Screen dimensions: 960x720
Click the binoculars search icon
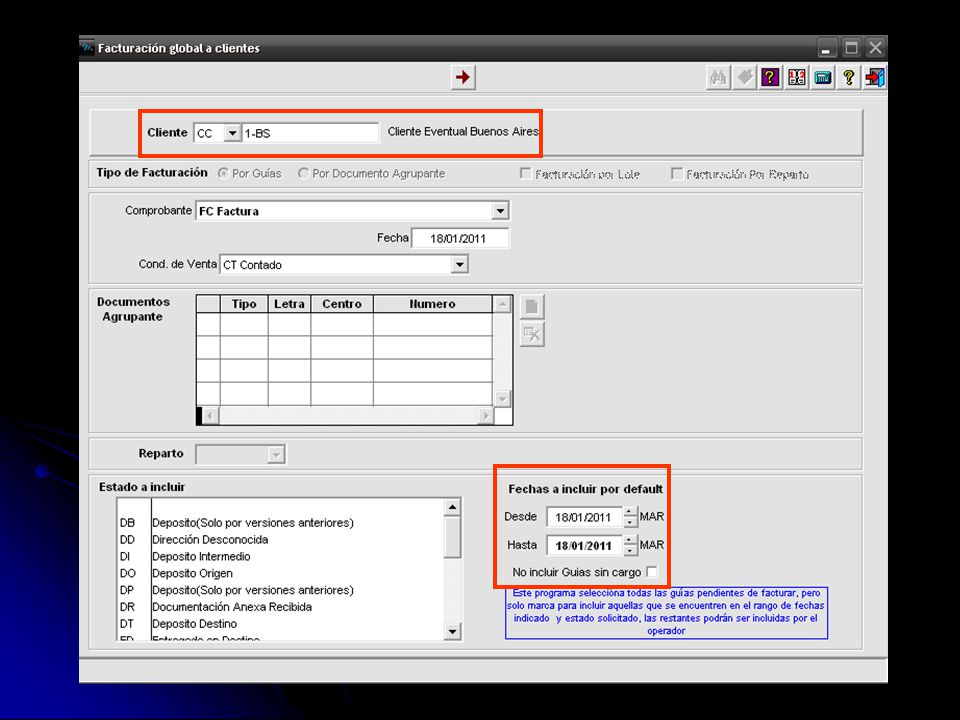718,78
